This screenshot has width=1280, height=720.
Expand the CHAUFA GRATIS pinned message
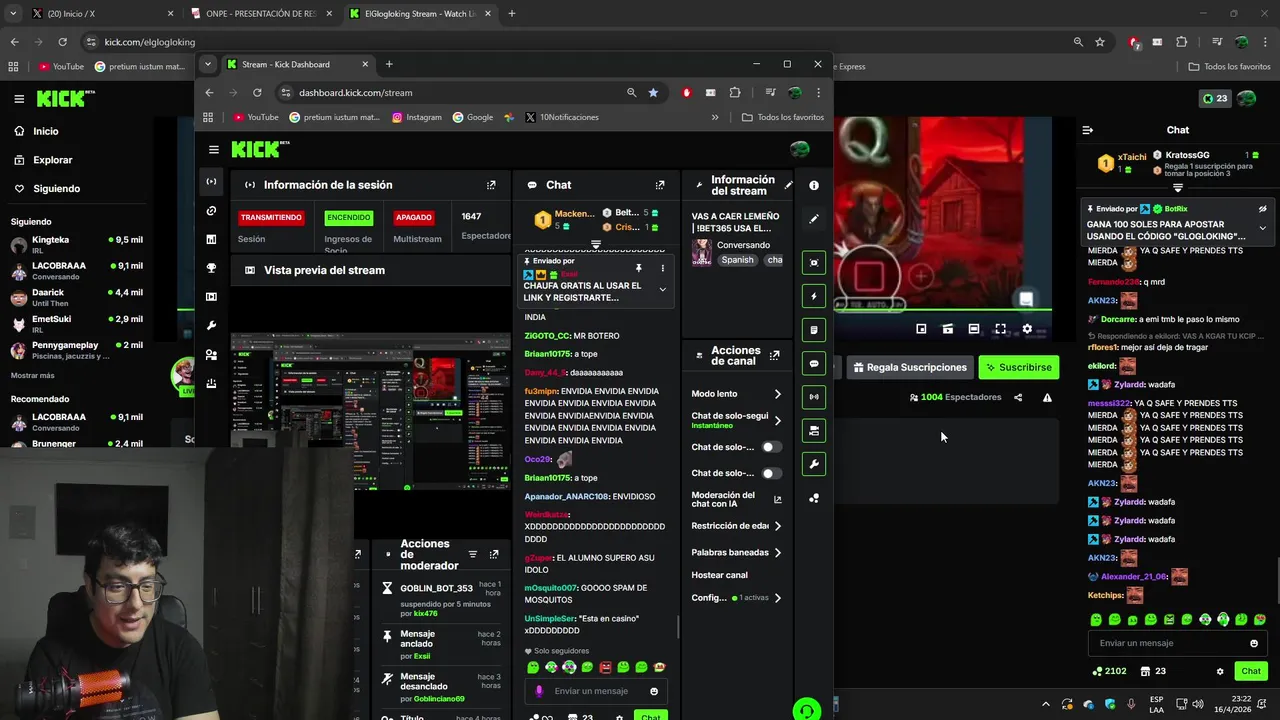pyautogui.click(x=662, y=289)
